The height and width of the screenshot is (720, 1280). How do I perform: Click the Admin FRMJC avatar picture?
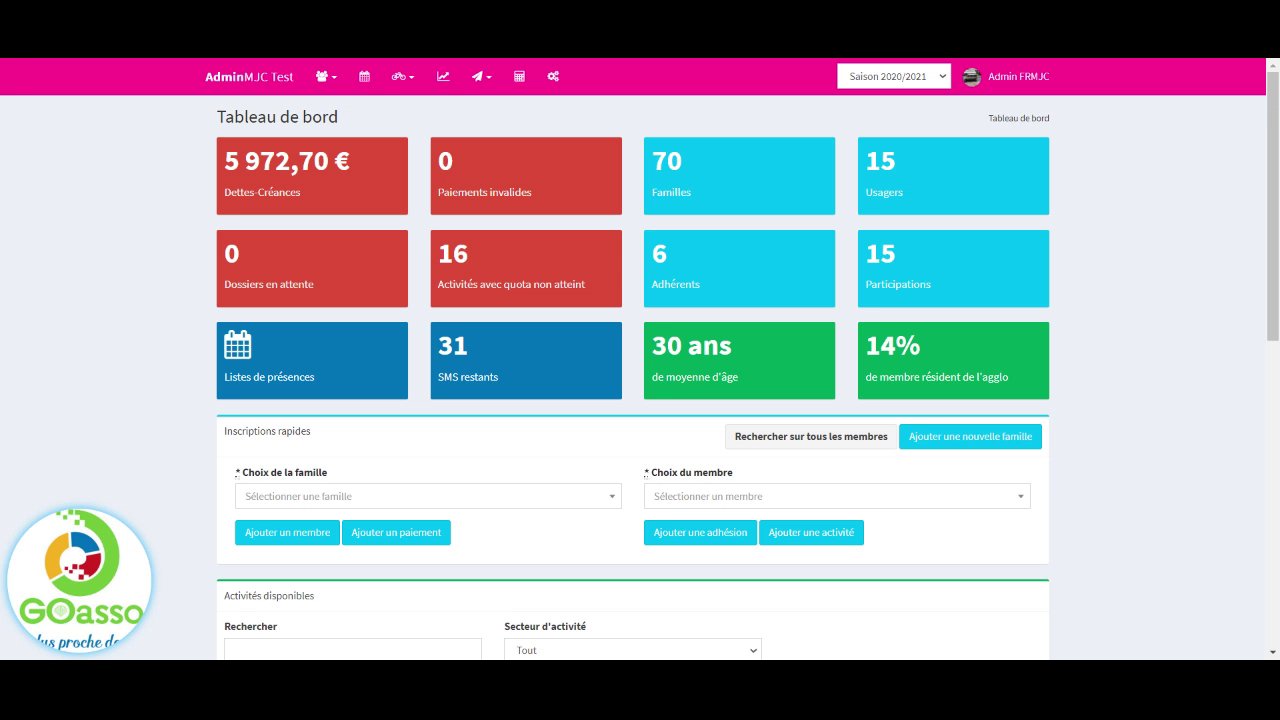coord(972,77)
